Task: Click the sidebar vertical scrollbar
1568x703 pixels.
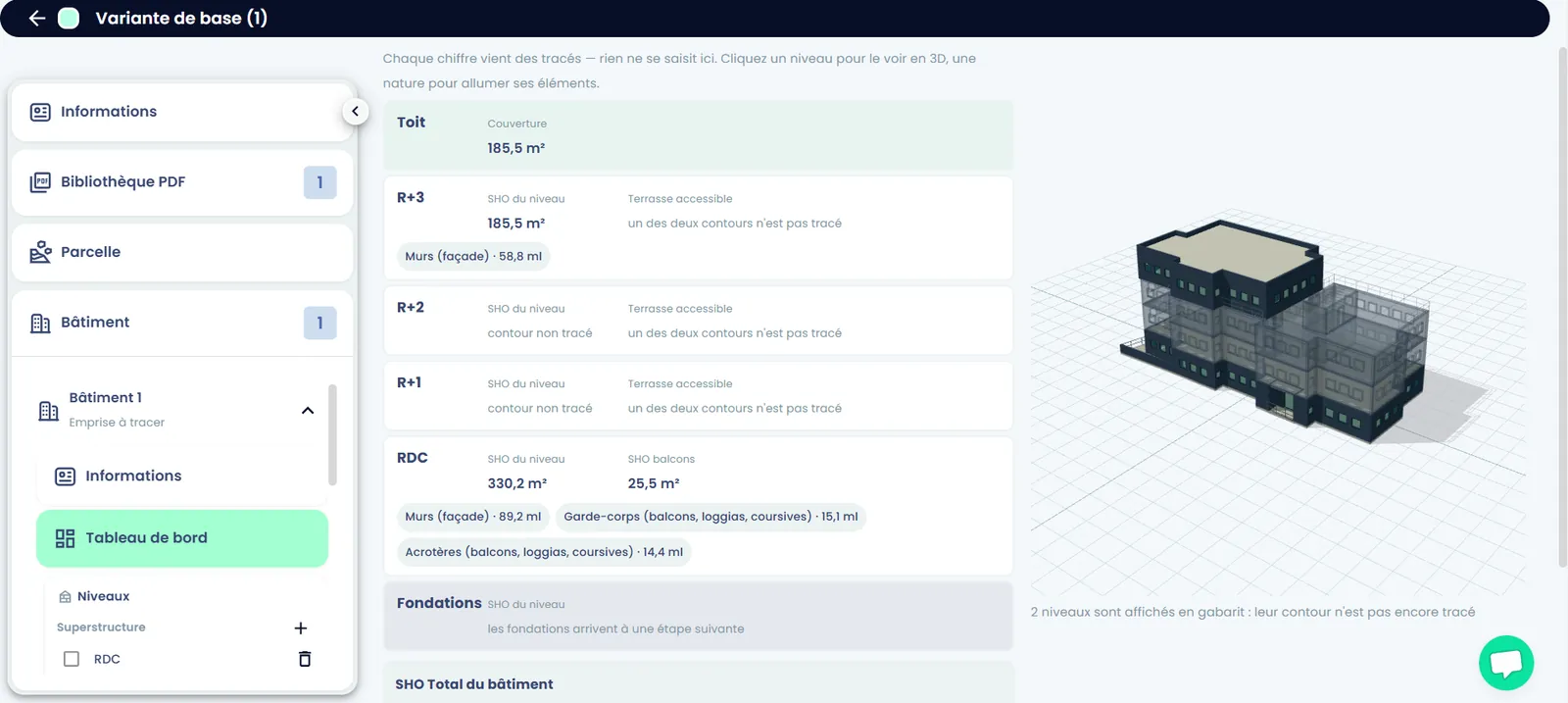Action: click(332, 435)
